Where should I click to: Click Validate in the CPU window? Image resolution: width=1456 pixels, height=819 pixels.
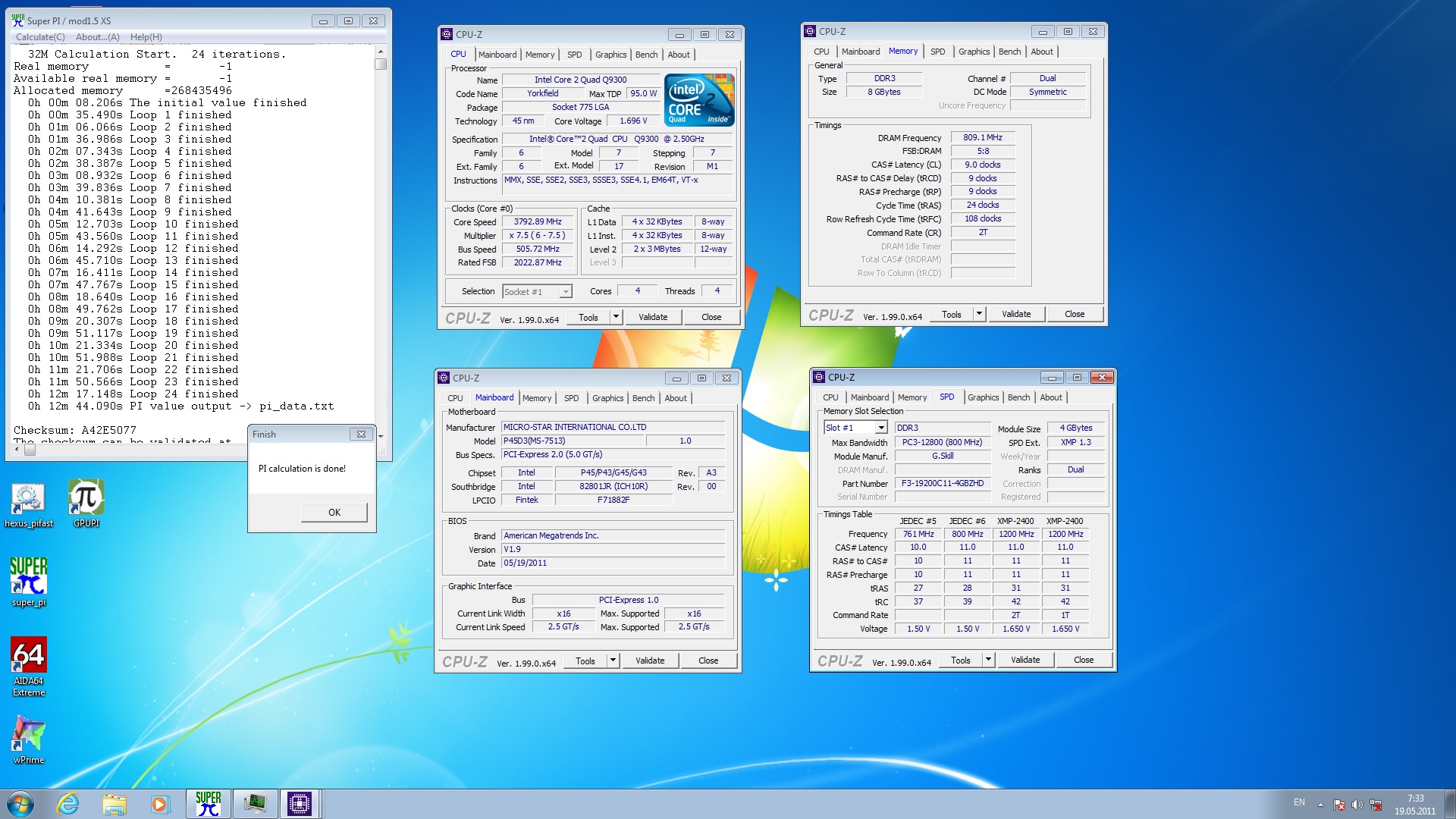(x=653, y=317)
